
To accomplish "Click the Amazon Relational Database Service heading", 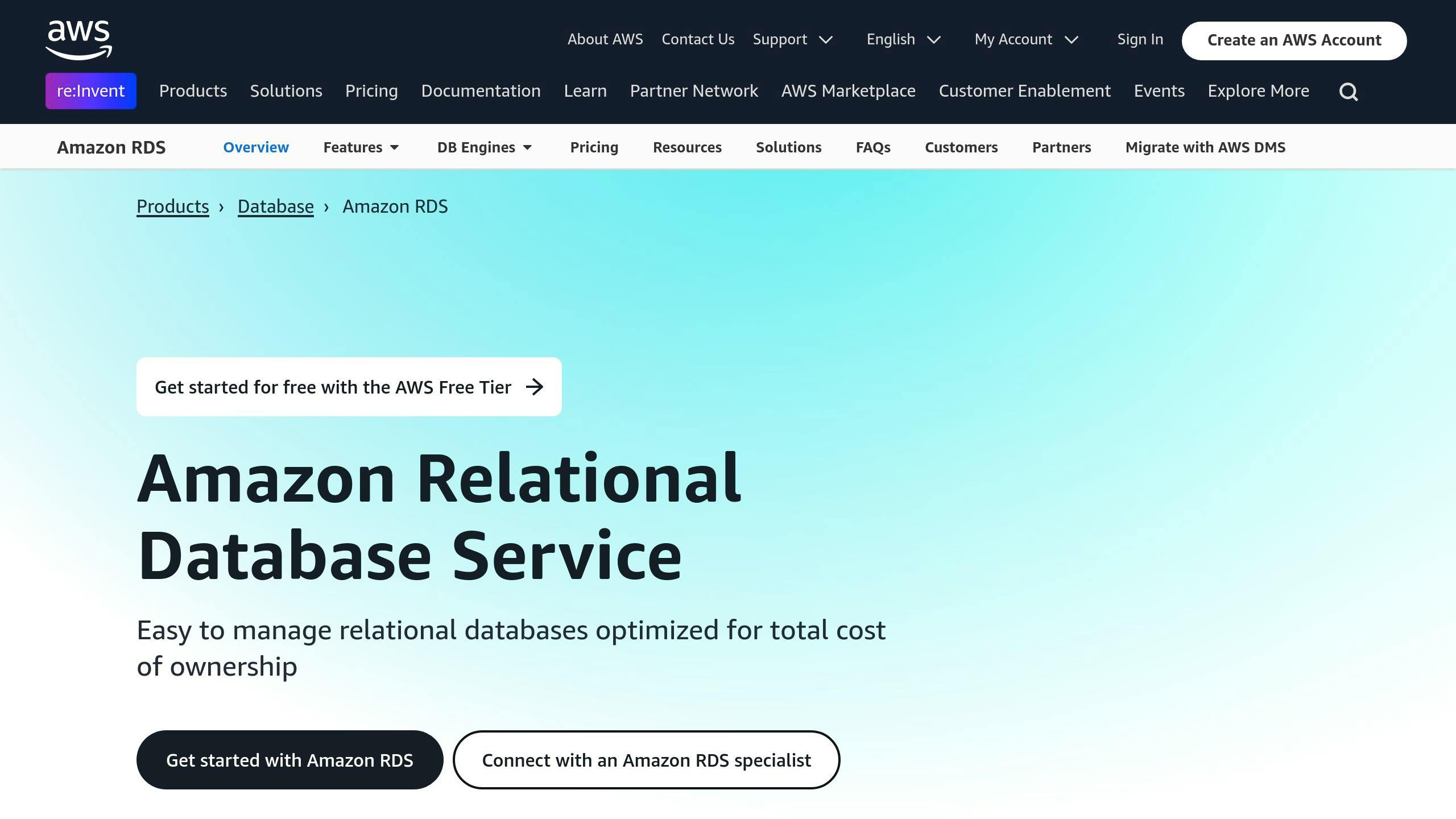I will click(x=439, y=516).
